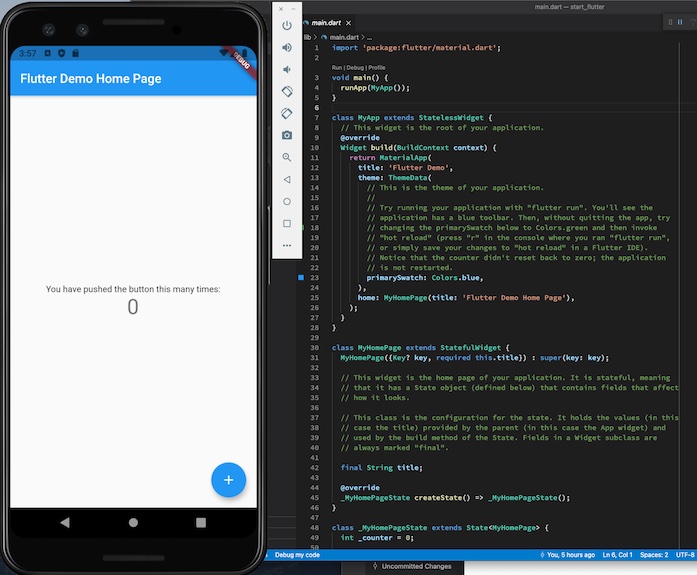Click 'final String title;' on line 42

tap(381, 467)
